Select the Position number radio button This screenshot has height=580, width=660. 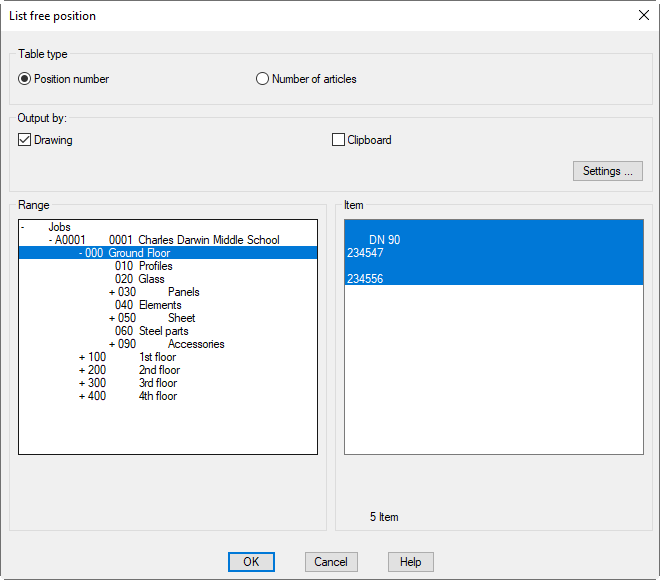click(x=25, y=79)
